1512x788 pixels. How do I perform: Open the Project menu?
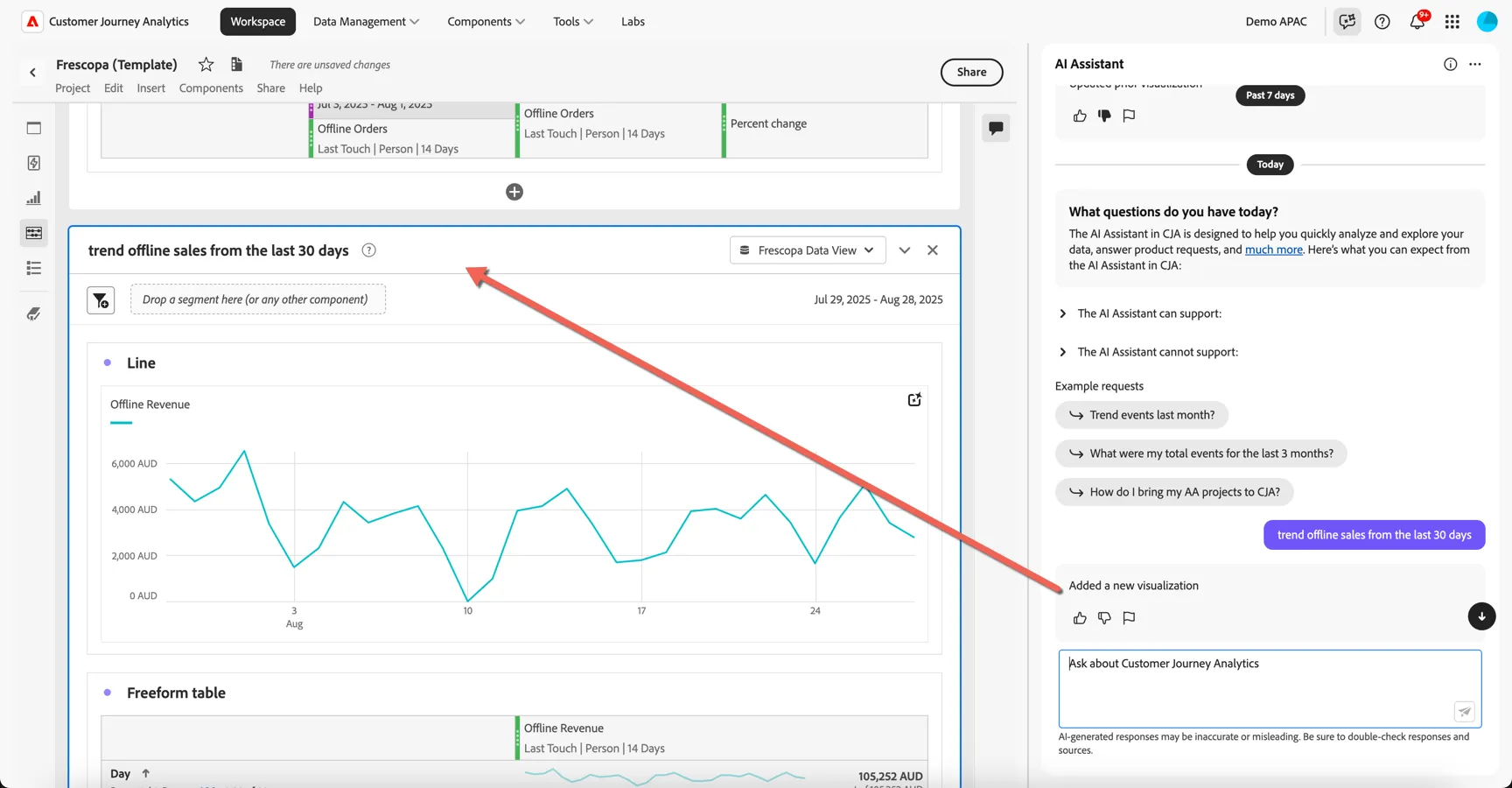(x=73, y=88)
